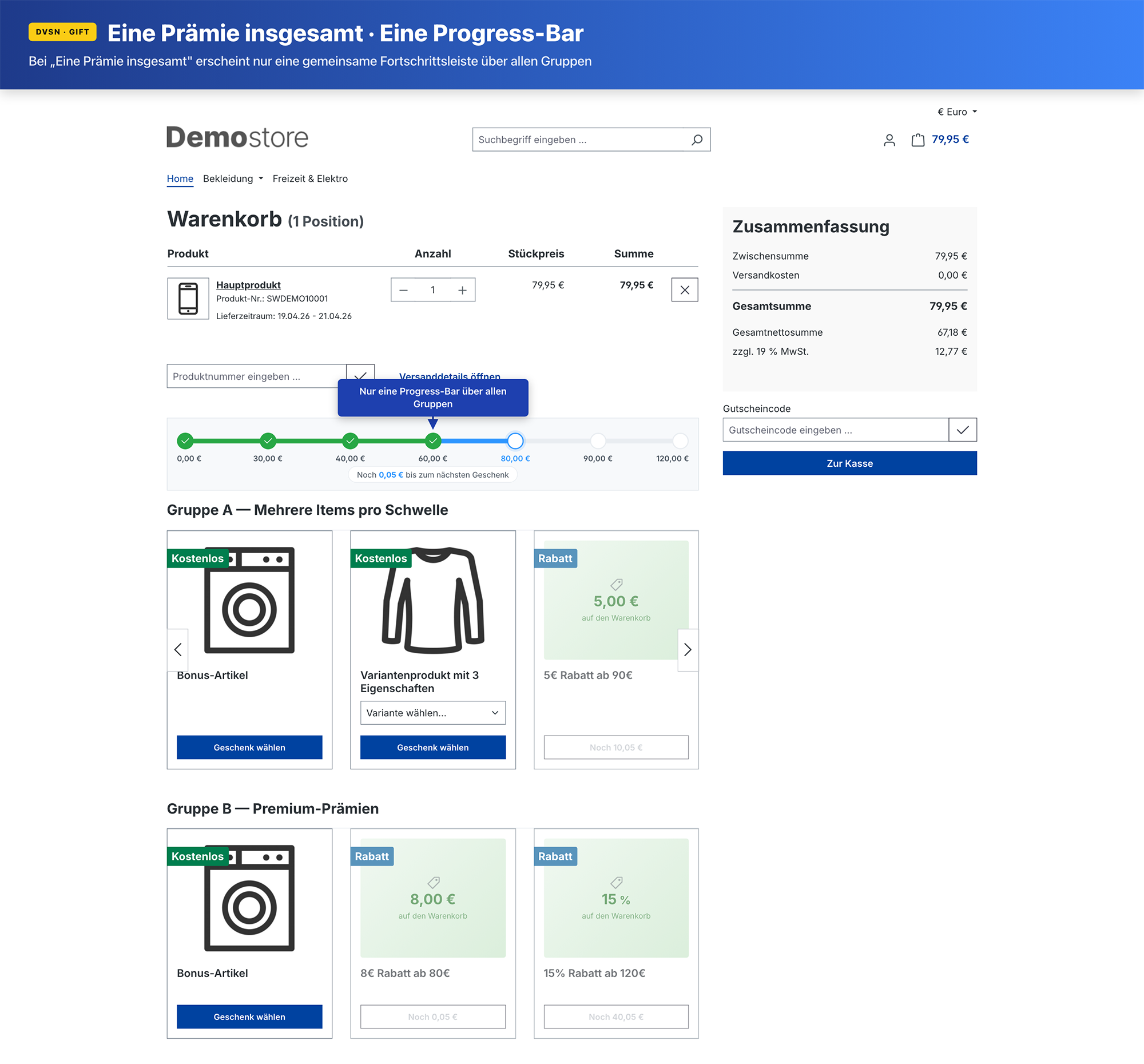
Task: Open the Hauptprodukt product link
Action: coord(248,285)
